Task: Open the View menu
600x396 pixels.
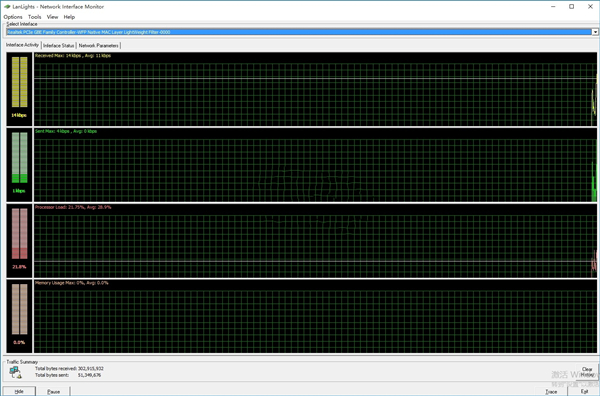Action: point(52,17)
